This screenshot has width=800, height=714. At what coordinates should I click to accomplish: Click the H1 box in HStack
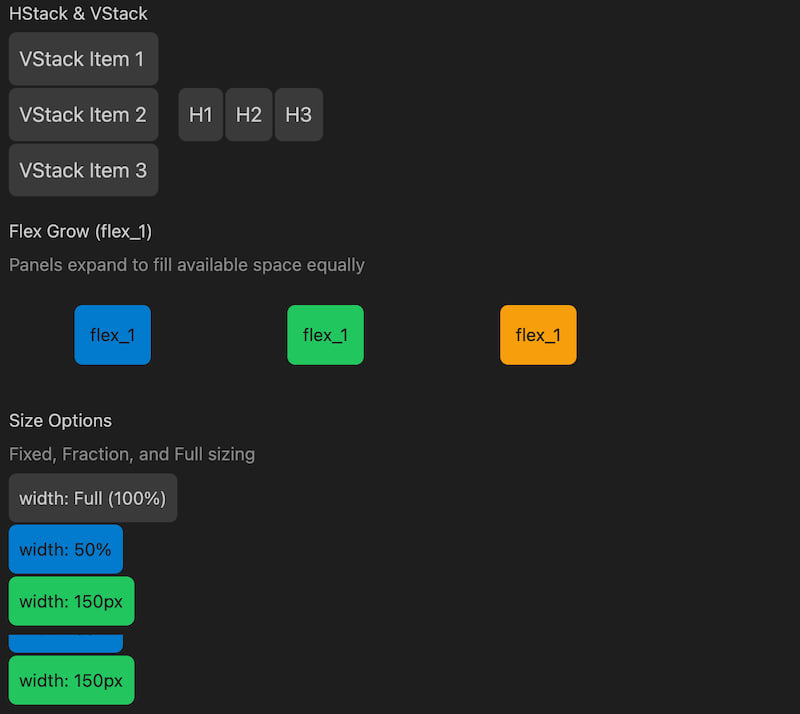point(201,115)
